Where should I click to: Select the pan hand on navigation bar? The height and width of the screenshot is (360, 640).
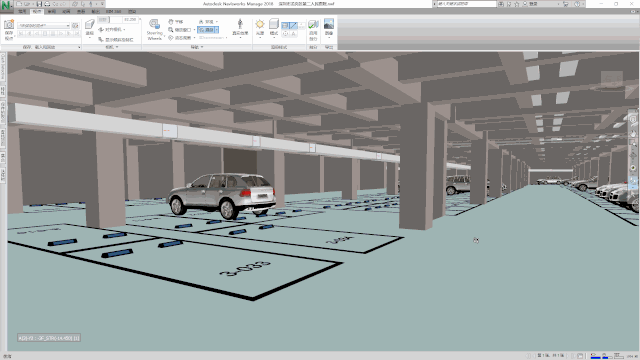click(x=633, y=134)
